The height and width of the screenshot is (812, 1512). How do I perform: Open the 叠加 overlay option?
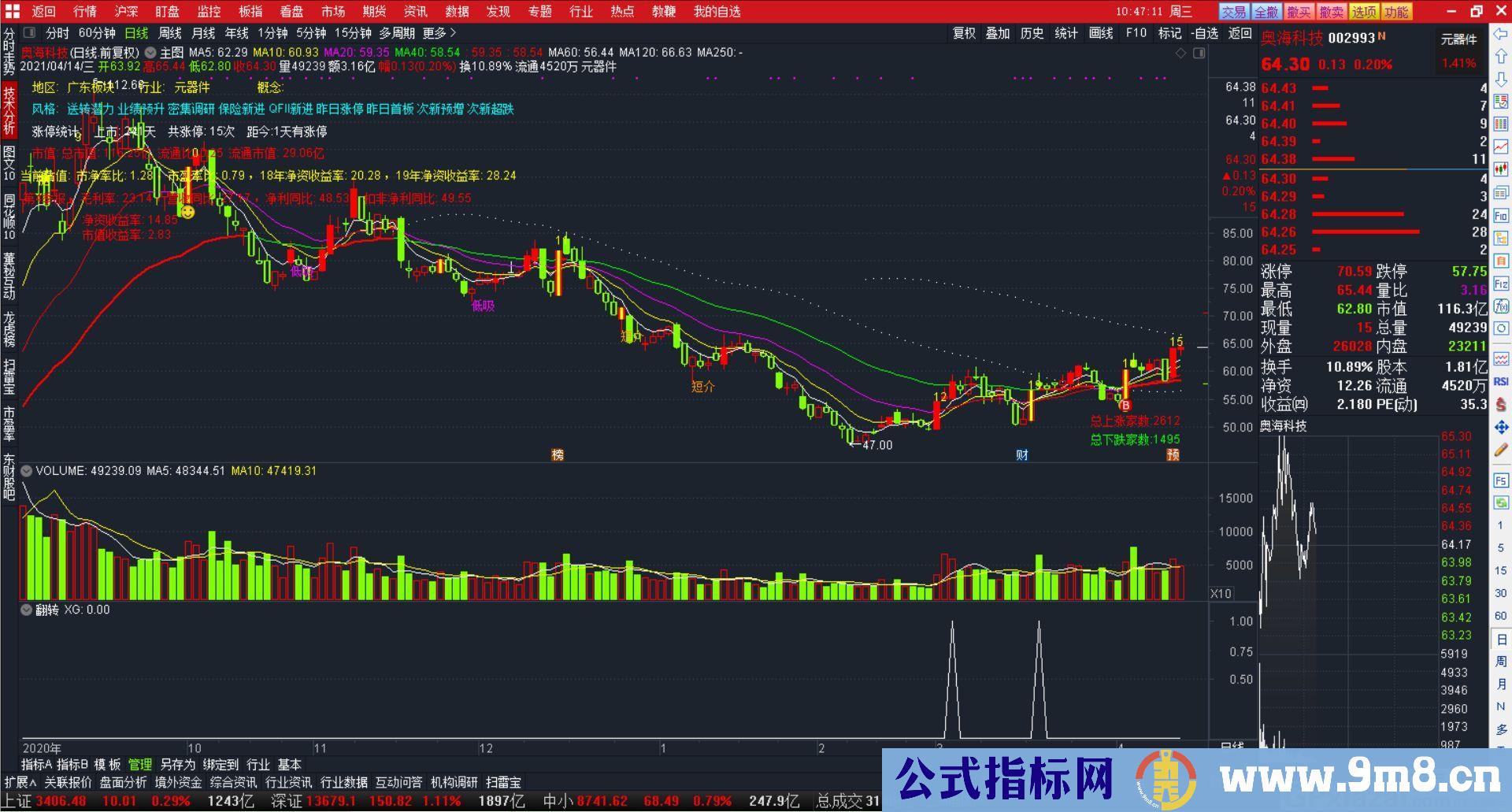click(998, 33)
